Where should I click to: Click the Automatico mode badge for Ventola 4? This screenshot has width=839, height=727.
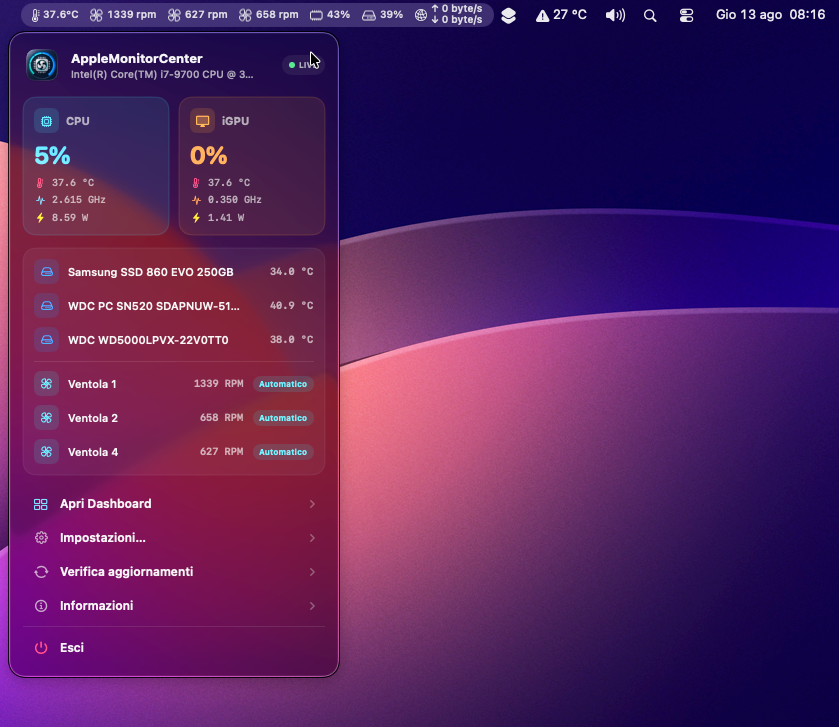click(283, 452)
